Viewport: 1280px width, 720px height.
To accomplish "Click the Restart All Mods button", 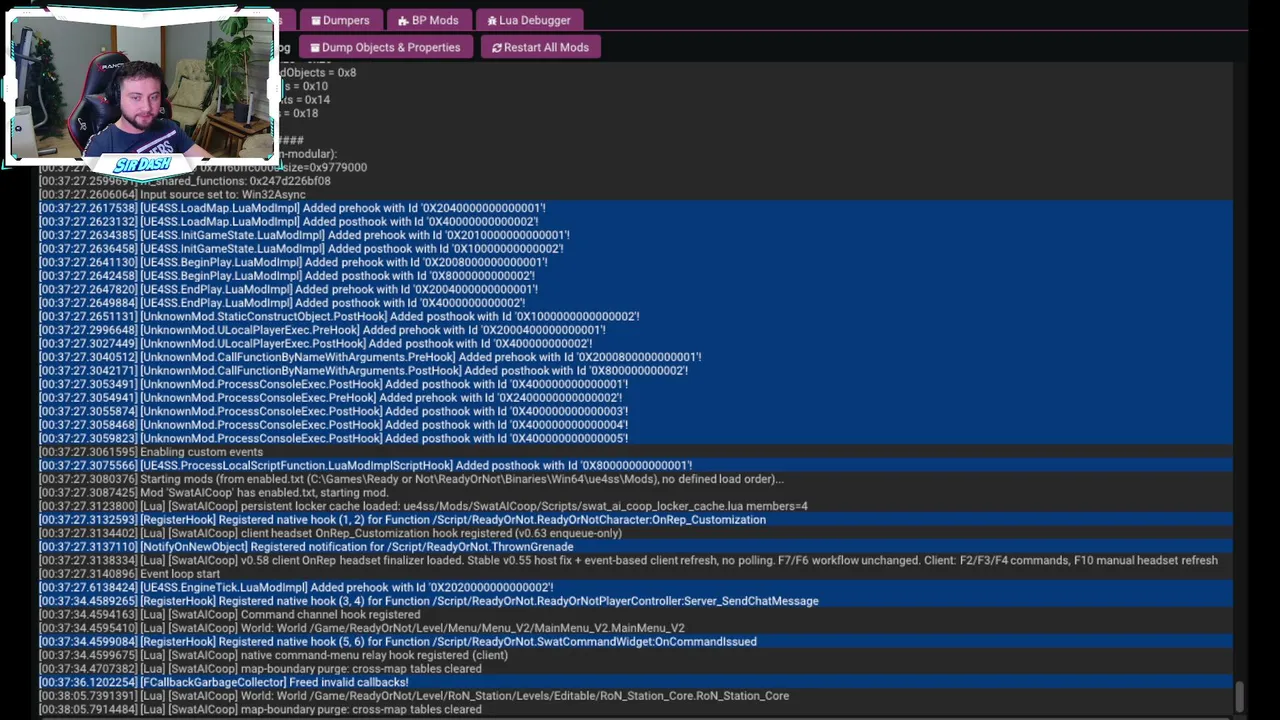I will 540,47.
